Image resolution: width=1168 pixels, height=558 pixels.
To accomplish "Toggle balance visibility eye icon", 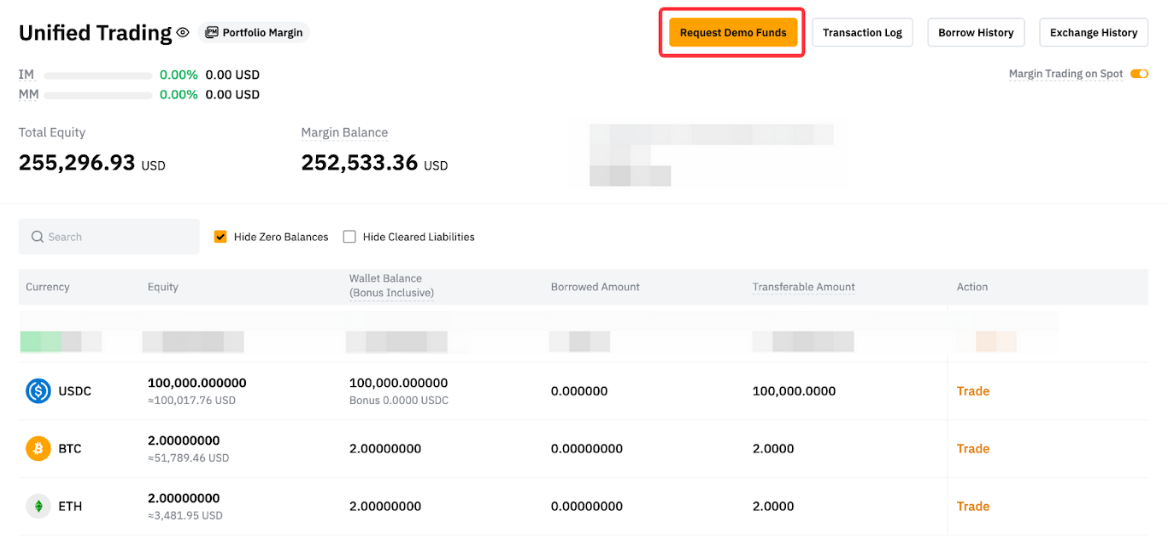I will 183,33.
